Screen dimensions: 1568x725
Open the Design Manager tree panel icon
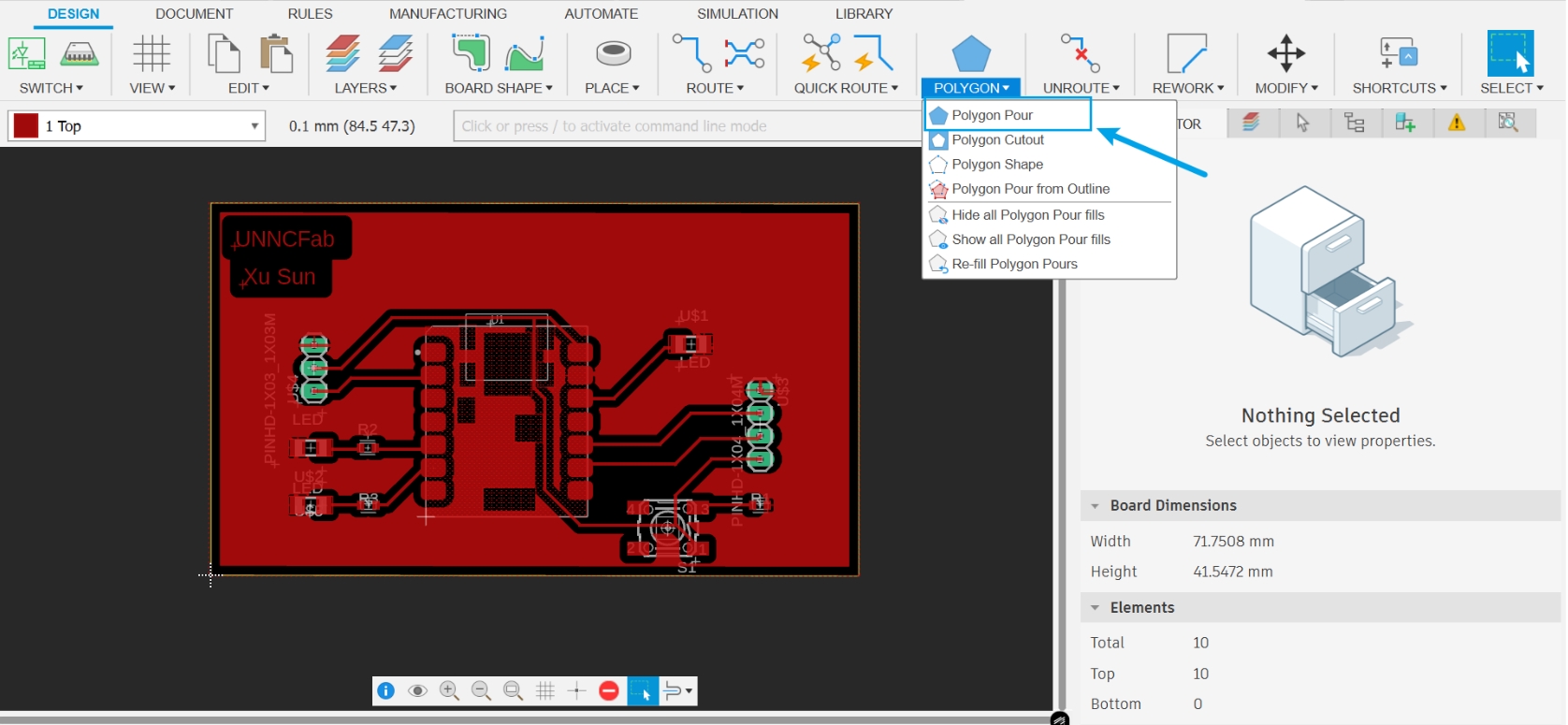pos(1354,123)
